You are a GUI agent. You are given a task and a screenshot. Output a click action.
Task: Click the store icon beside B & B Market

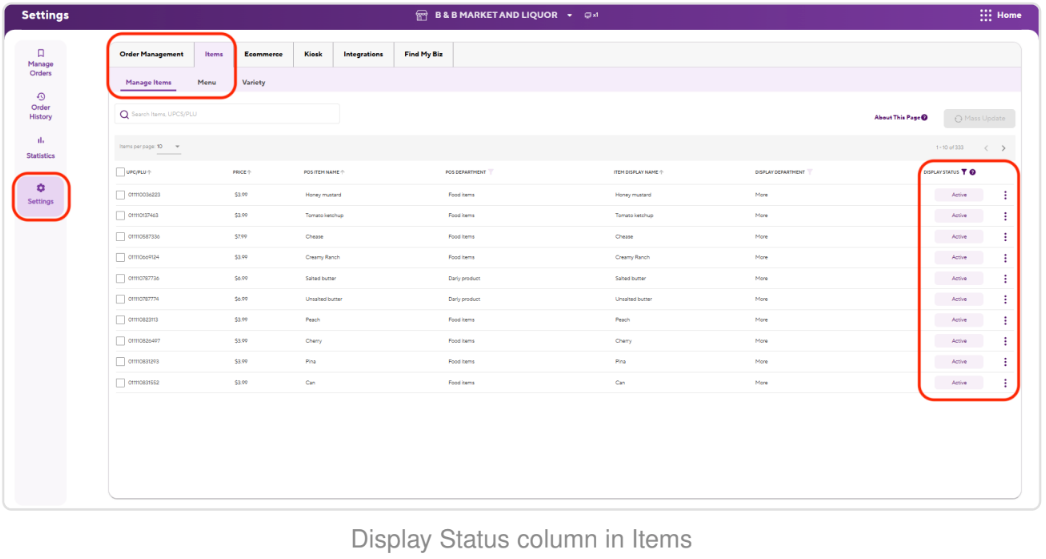422,15
